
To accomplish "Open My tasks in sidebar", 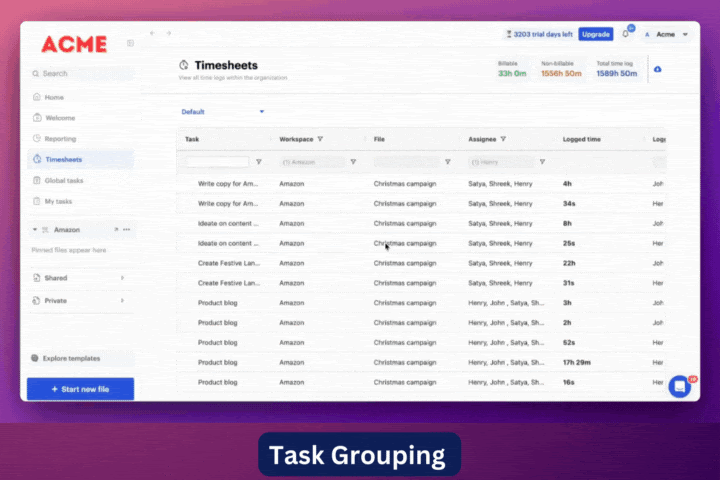I will coord(58,202).
